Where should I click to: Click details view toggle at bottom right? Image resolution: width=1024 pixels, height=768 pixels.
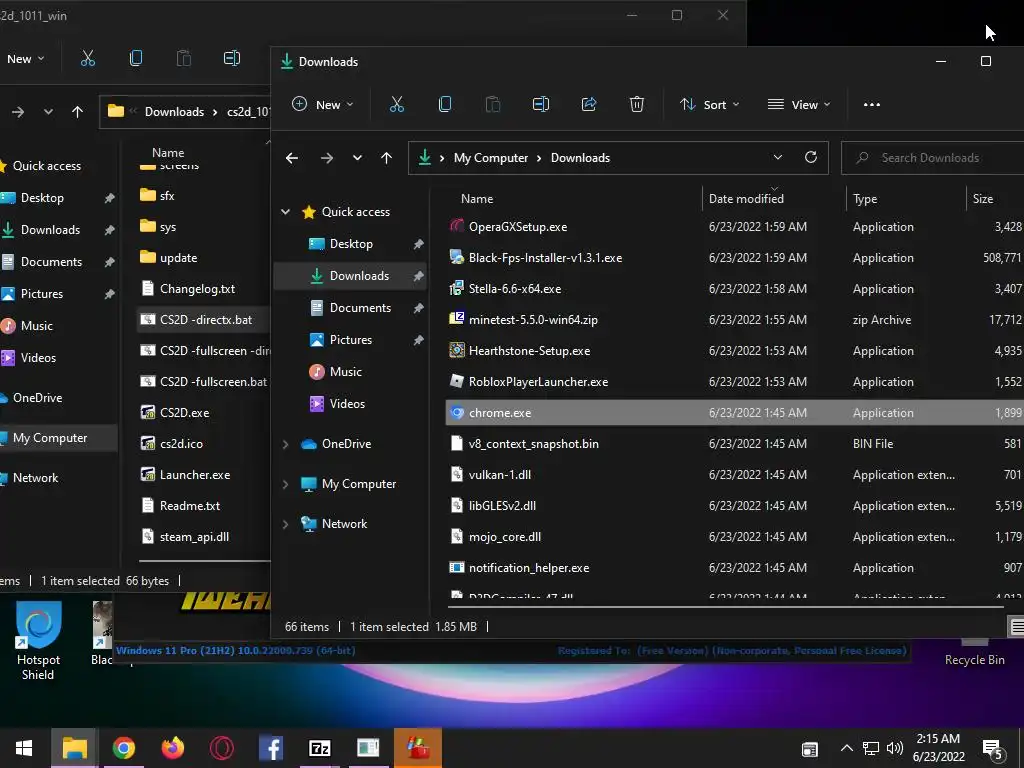coord(1016,627)
